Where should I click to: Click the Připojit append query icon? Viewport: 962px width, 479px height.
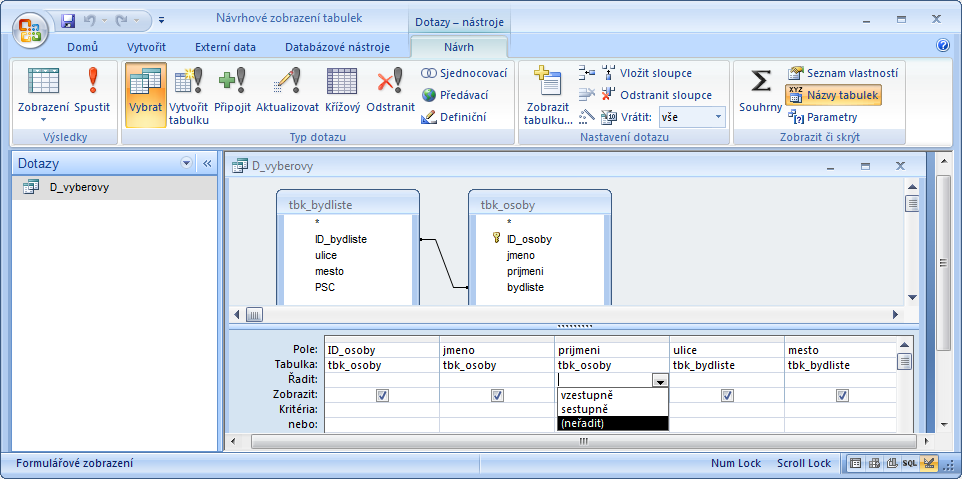(232, 90)
